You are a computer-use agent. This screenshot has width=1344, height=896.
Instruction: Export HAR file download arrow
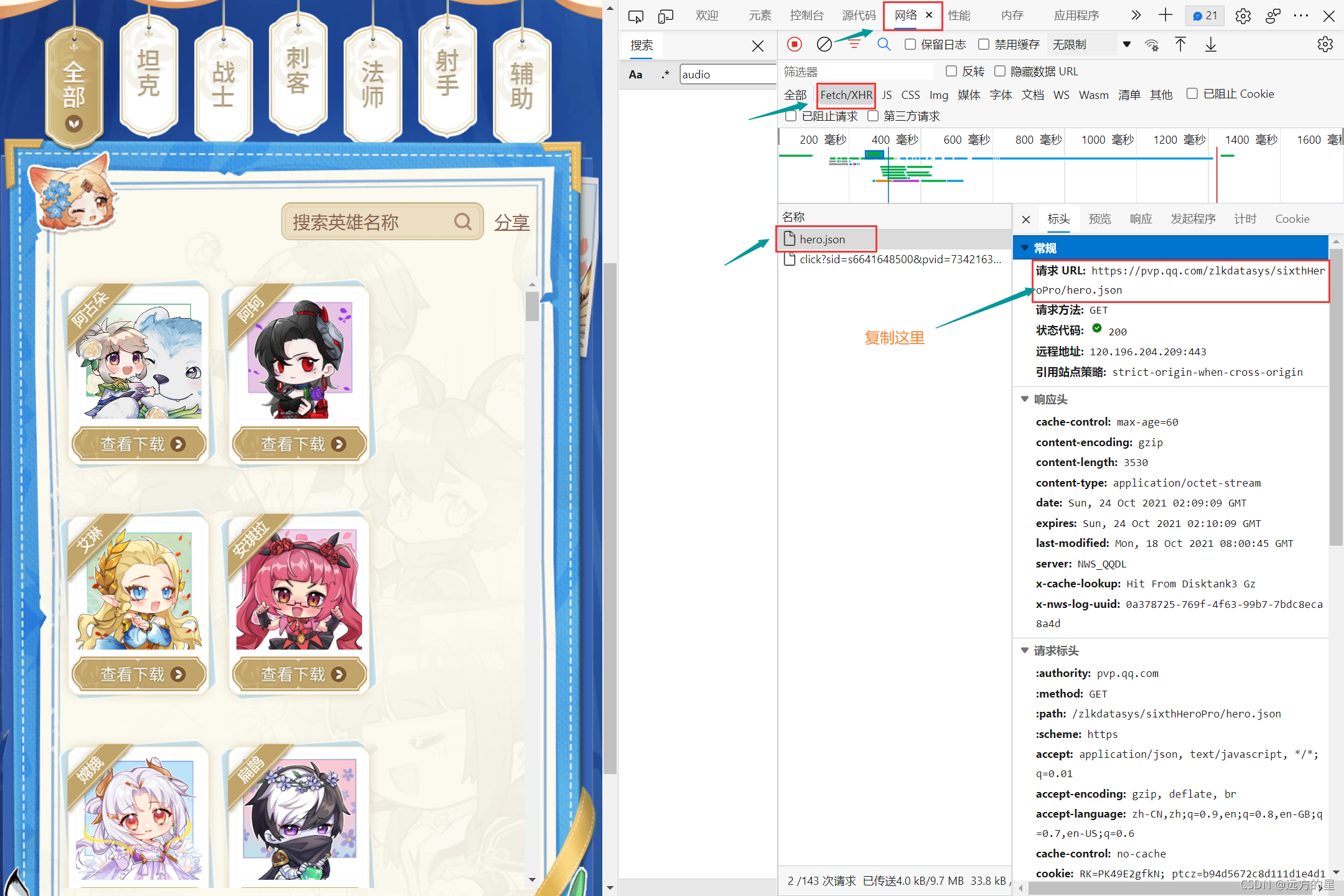[x=1211, y=44]
